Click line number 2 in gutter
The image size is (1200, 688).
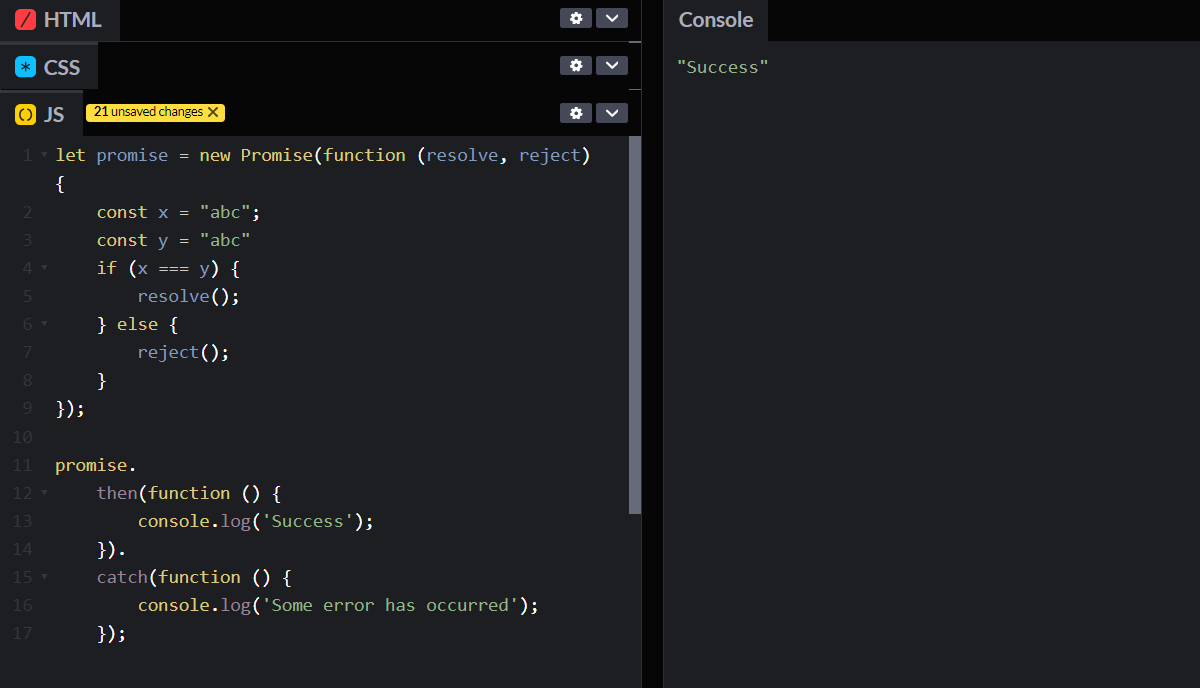coord(27,212)
